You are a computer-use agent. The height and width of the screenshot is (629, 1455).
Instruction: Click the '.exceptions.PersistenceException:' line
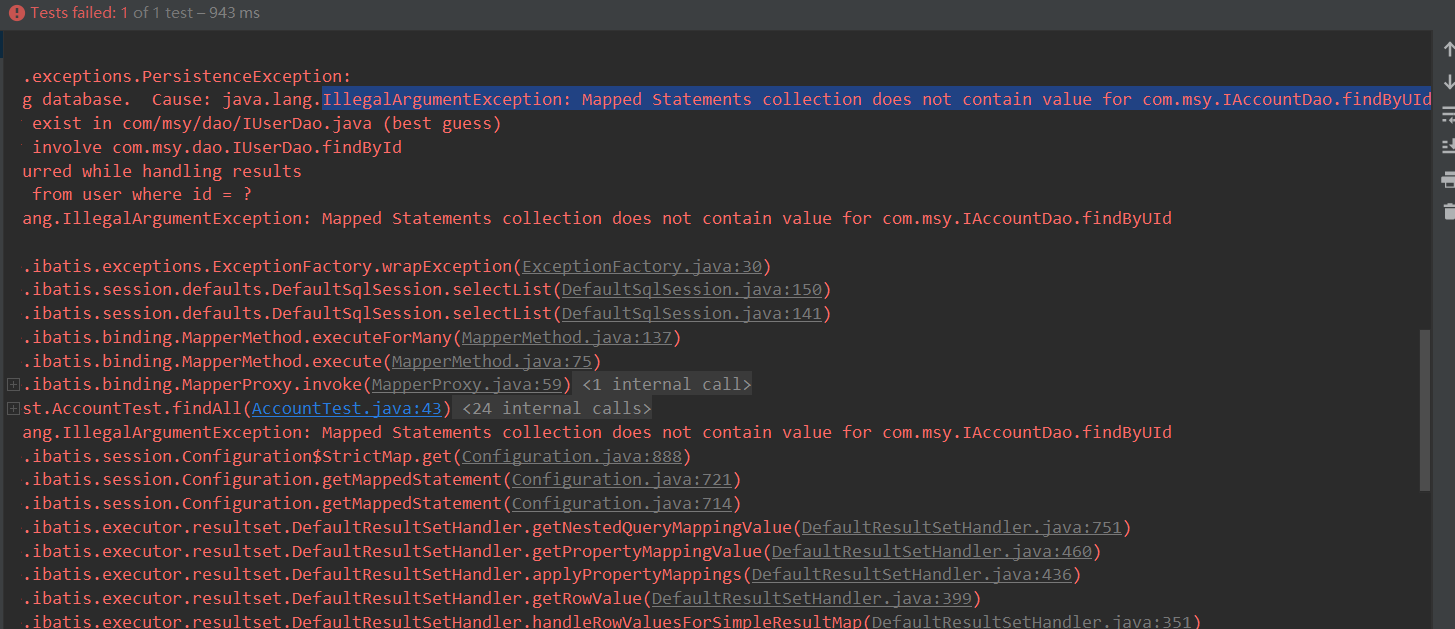point(187,76)
